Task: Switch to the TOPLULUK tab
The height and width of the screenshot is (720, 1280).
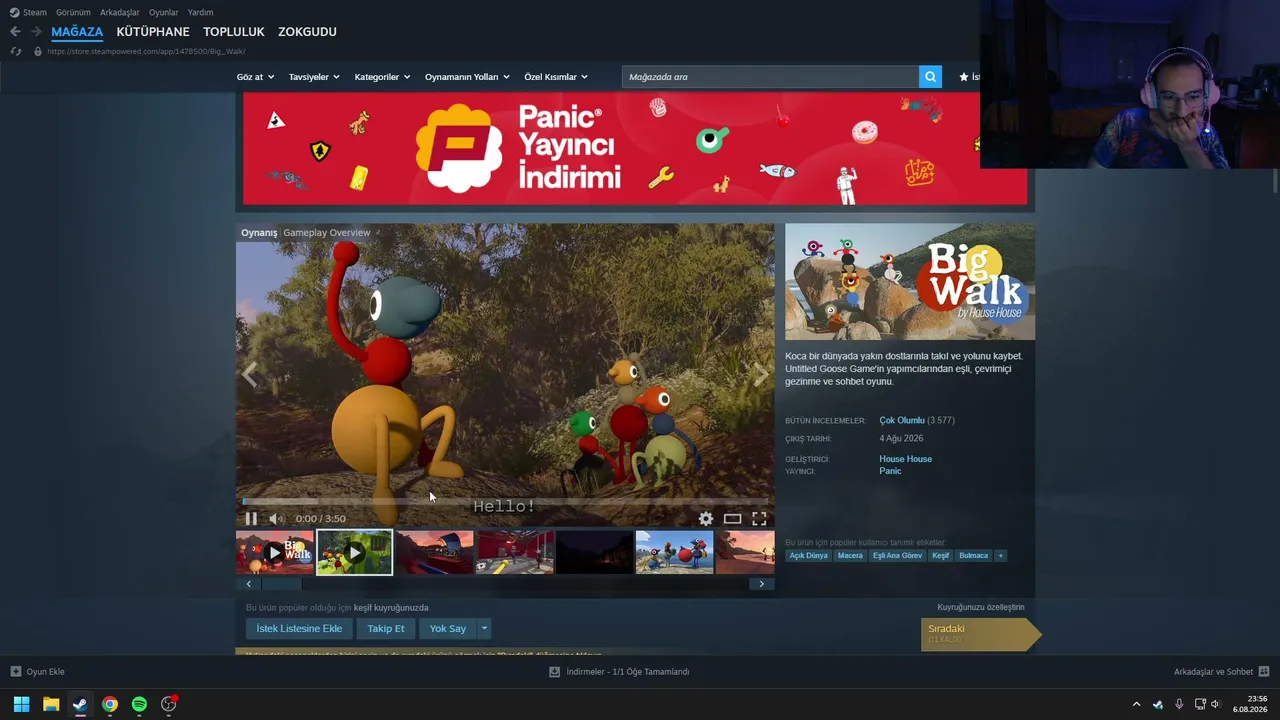Action: point(234,32)
